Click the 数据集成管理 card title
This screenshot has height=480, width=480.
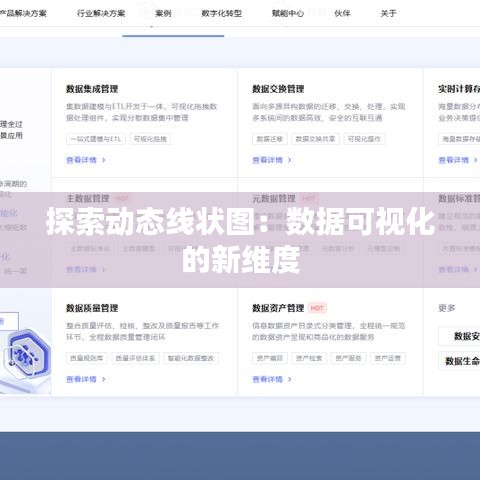tap(92, 89)
